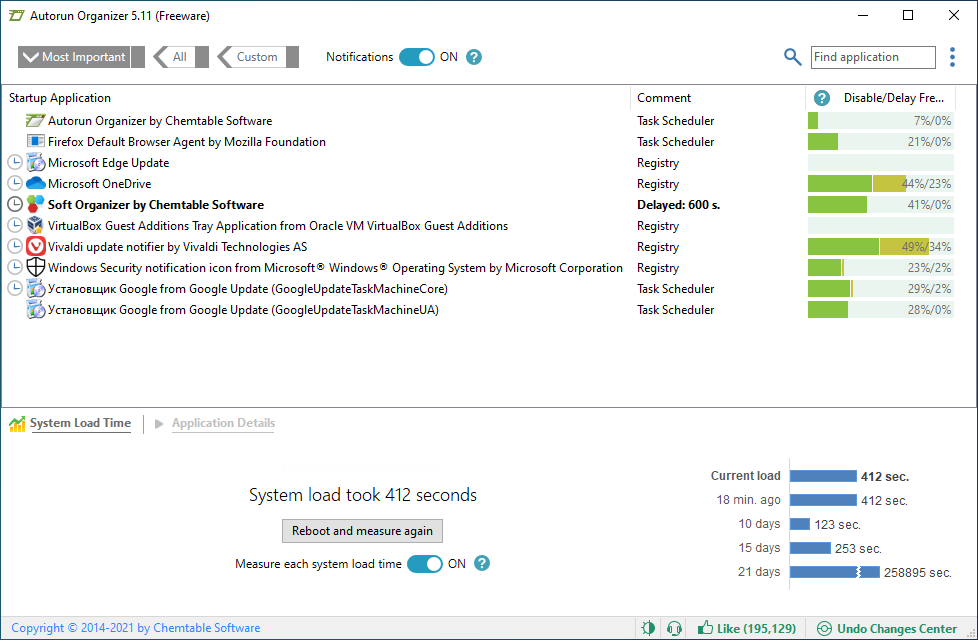The height and width of the screenshot is (640, 978).
Task: Open the Application Details tab
Action: pos(223,424)
